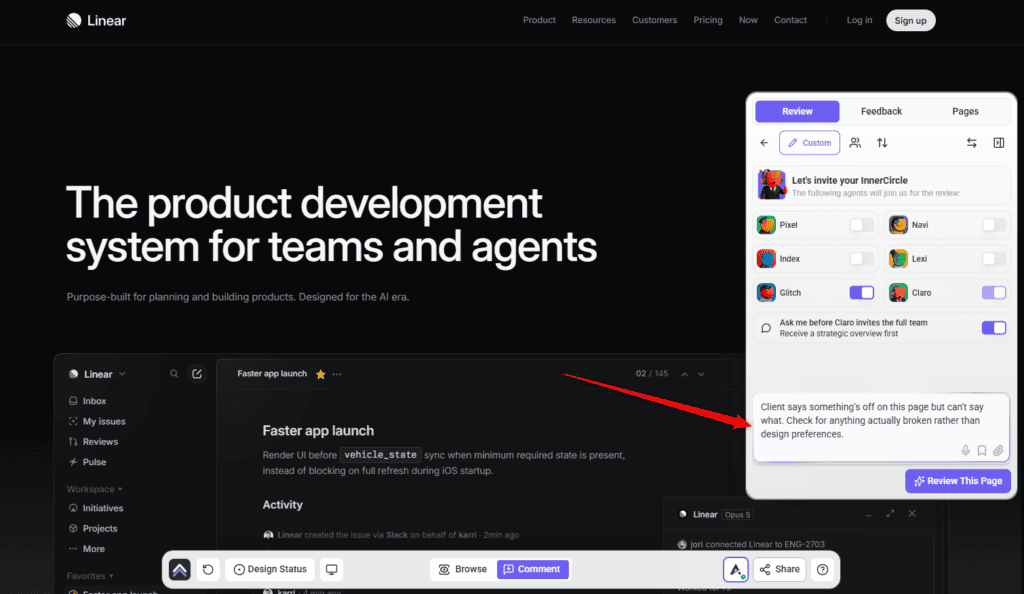Viewport: 1024px width, 594px height.
Task: Open Pulse in the sidebar
Action: 88,461
